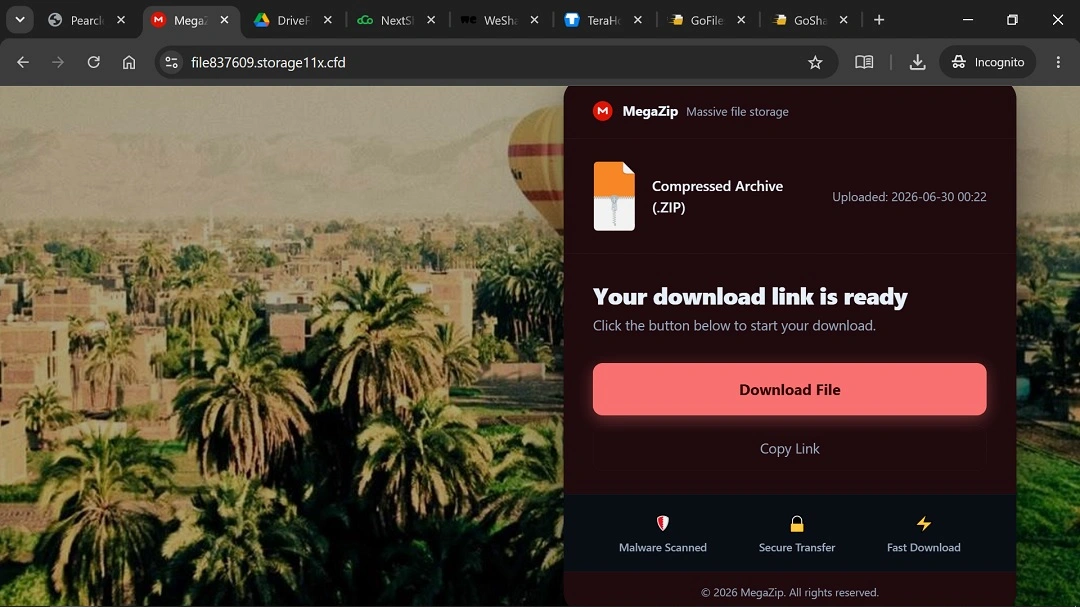The image size is (1080, 607).
Task: Click the Secure Transfer padlock icon
Action: [x=797, y=524]
